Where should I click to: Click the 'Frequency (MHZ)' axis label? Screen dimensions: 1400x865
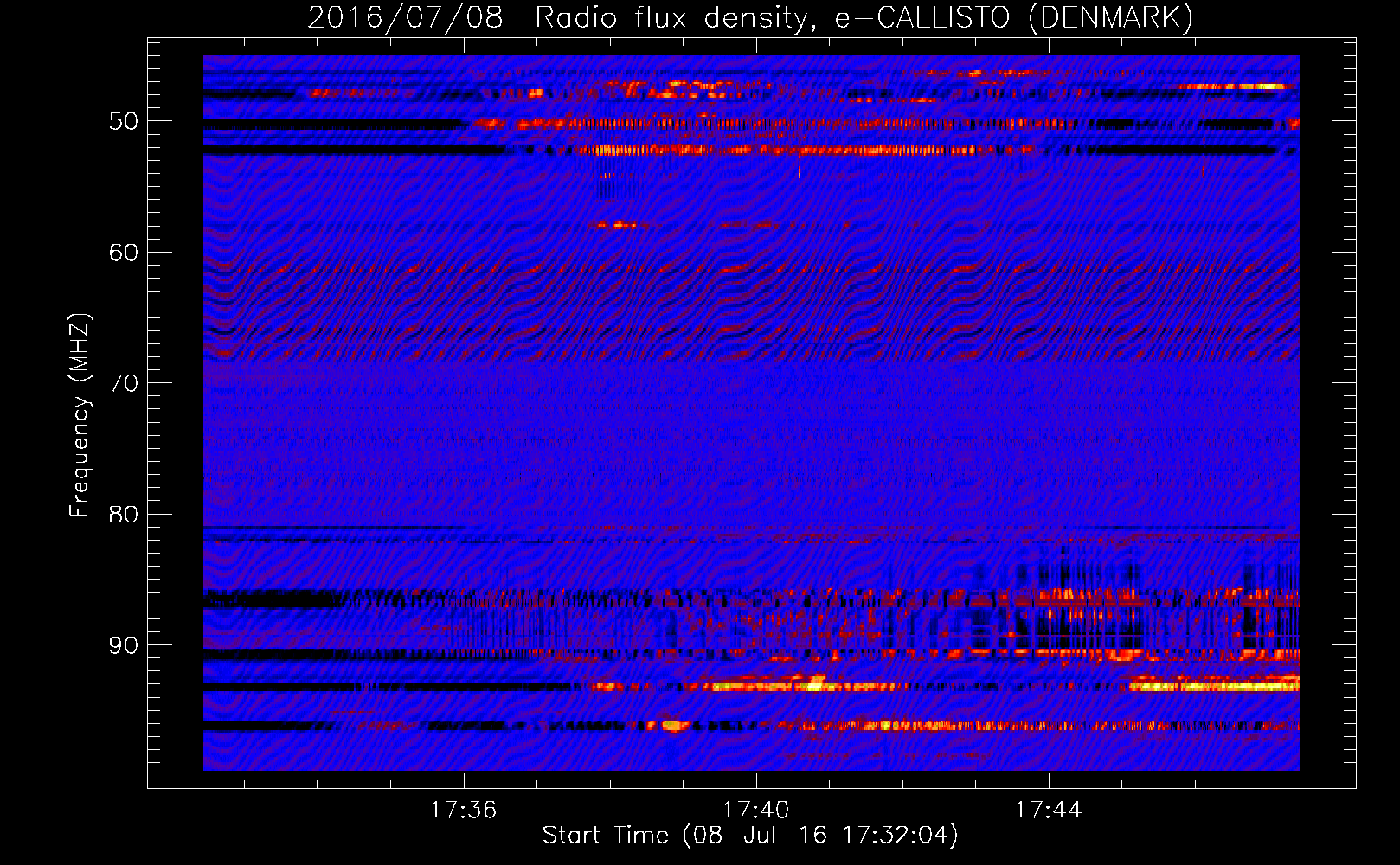79,415
